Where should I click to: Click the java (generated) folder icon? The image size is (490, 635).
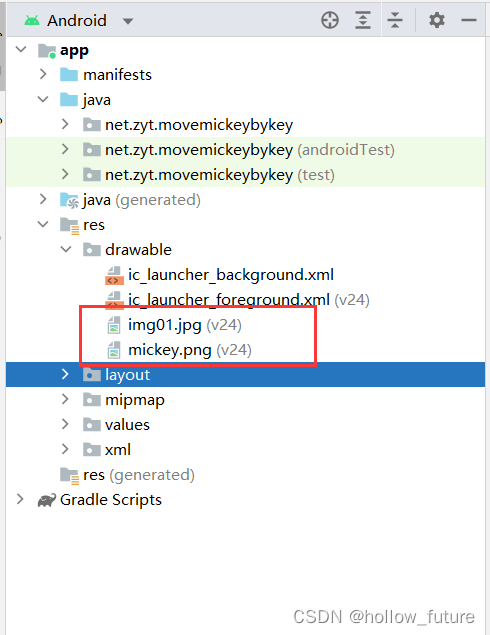[x=69, y=200]
